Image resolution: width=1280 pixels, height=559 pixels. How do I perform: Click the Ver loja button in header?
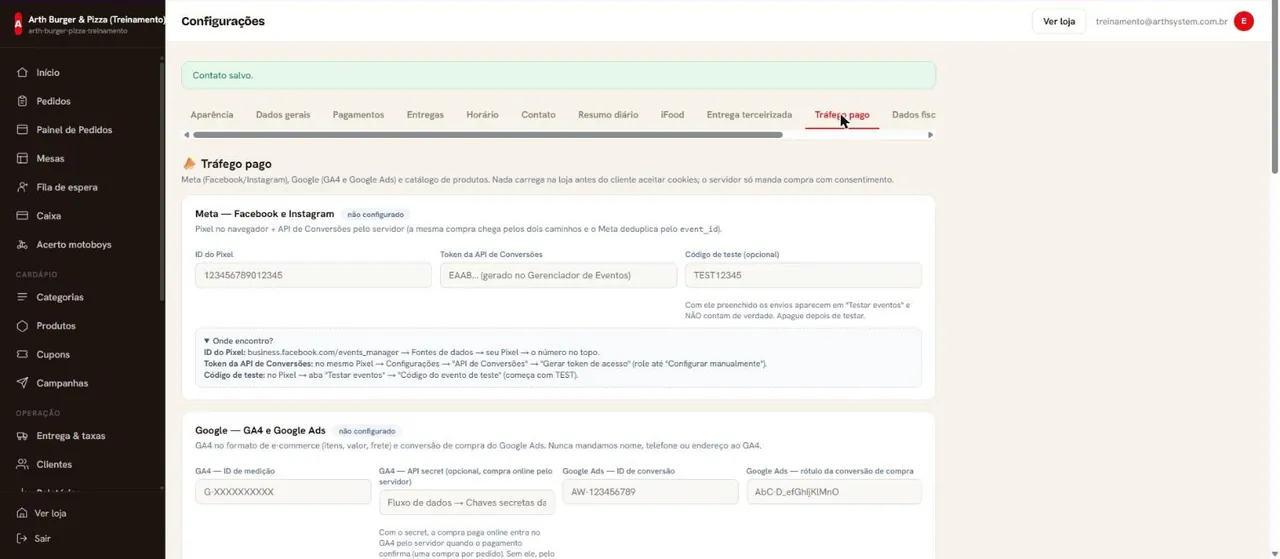[1059, 21]
